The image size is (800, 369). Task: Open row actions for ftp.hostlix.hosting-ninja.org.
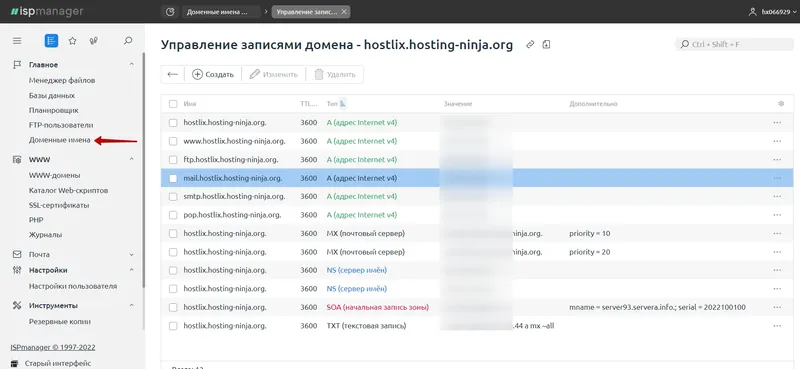(777, 160)
